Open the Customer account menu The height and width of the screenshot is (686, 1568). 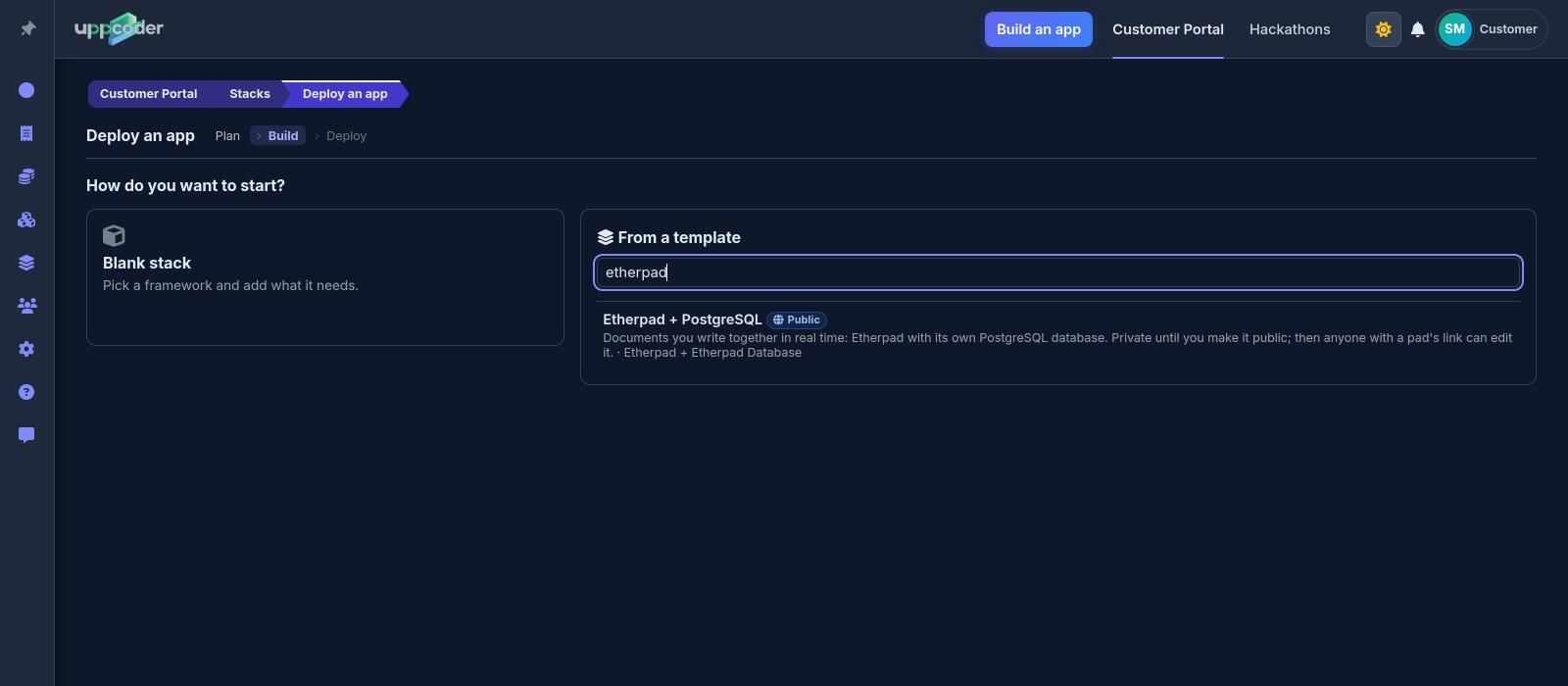(1492, 29)
